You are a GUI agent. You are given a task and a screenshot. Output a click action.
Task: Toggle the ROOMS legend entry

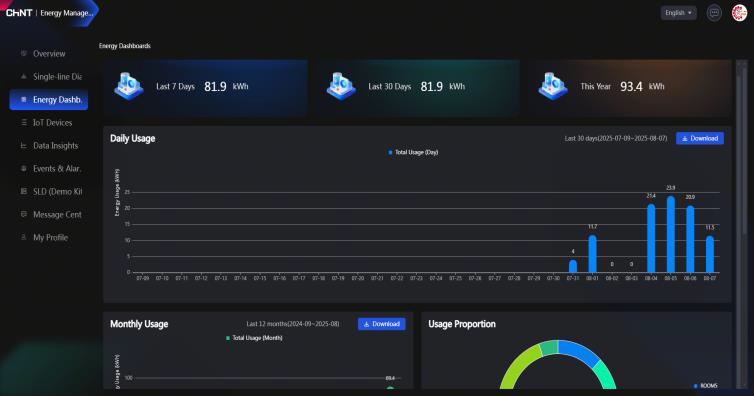pos(705,385)
